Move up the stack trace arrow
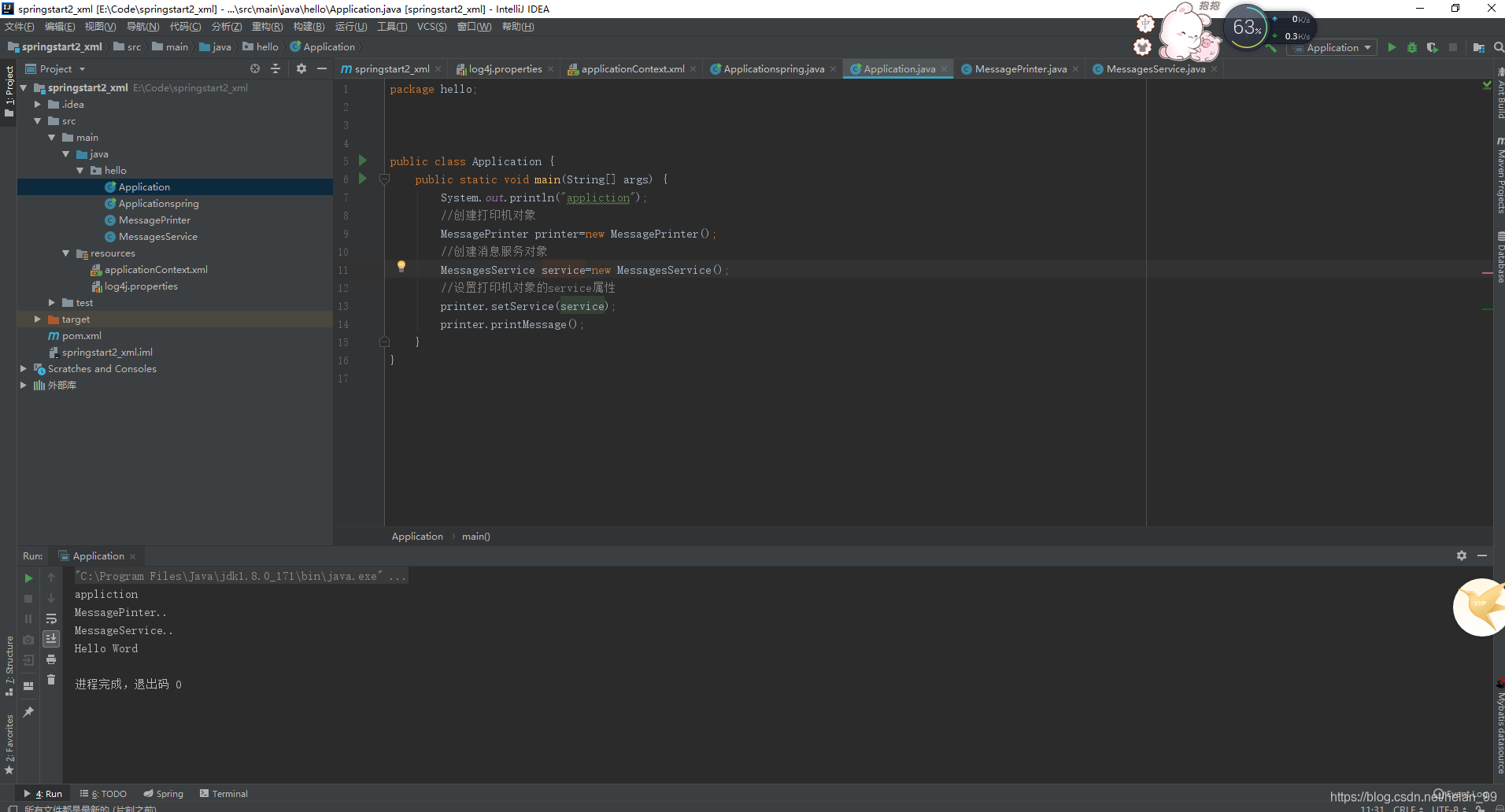This screenshot has width=1505, height=812. [51, 578]
